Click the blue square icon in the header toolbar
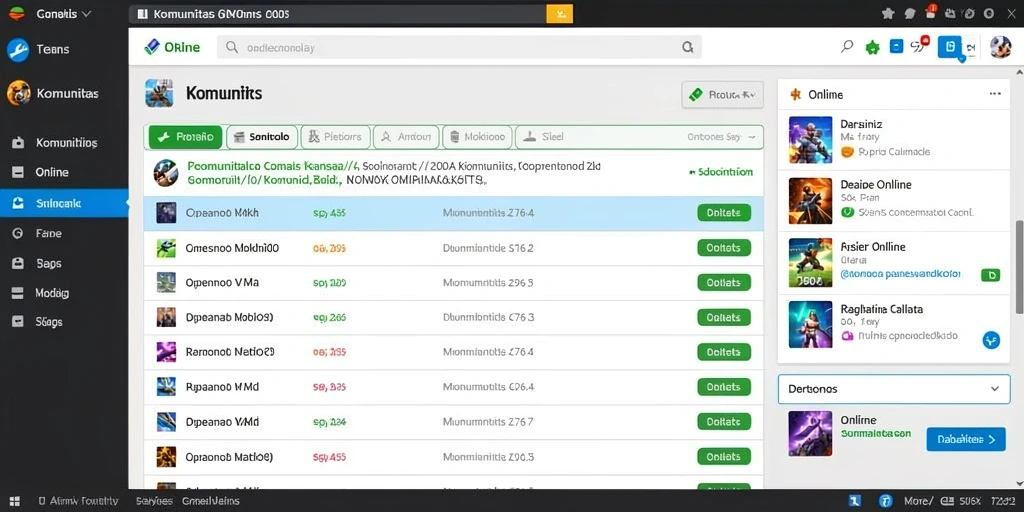The height and width of the screenshot is (512, 1024). pos(897,46)
